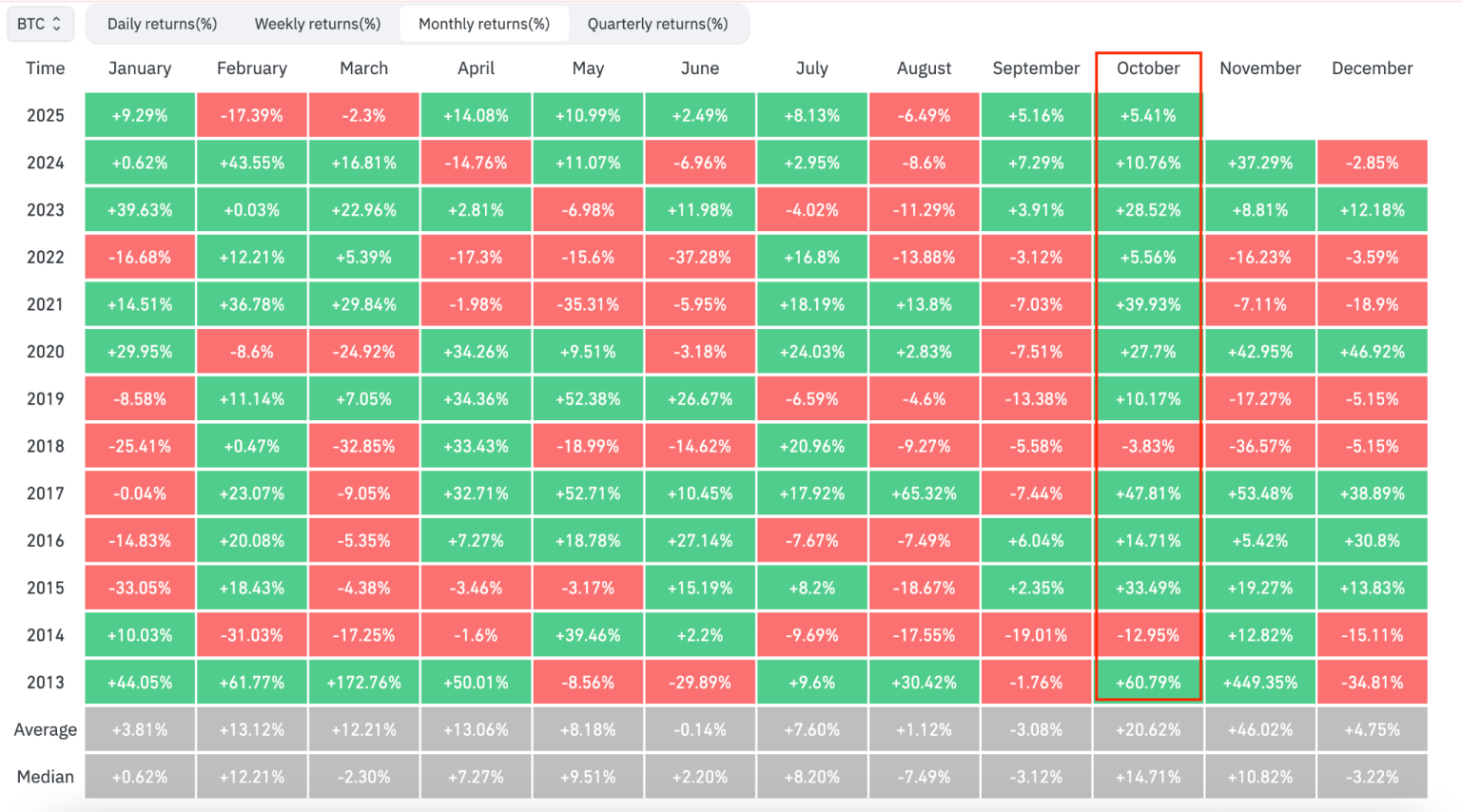
Task: Select the November median +10.82% cell
Action: pyautogui.click(x=1260, y=777)
